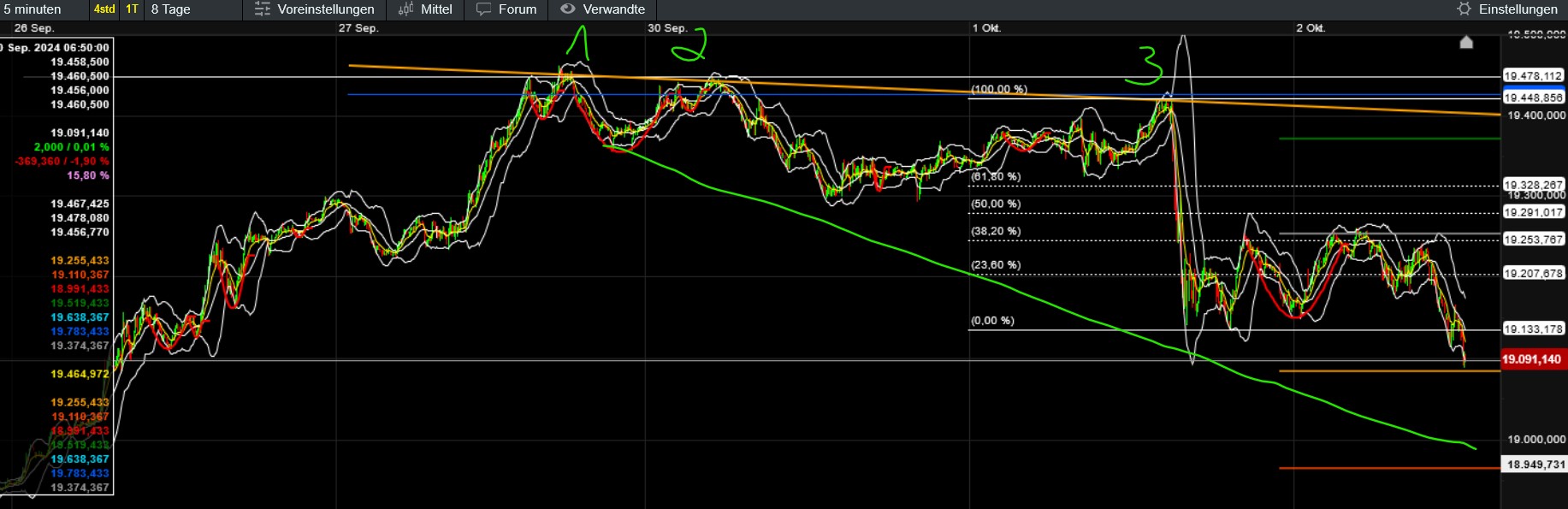Select the (38,20 %) Fibonacci label
Screen dimensions: 1568x509
point(996,231)
